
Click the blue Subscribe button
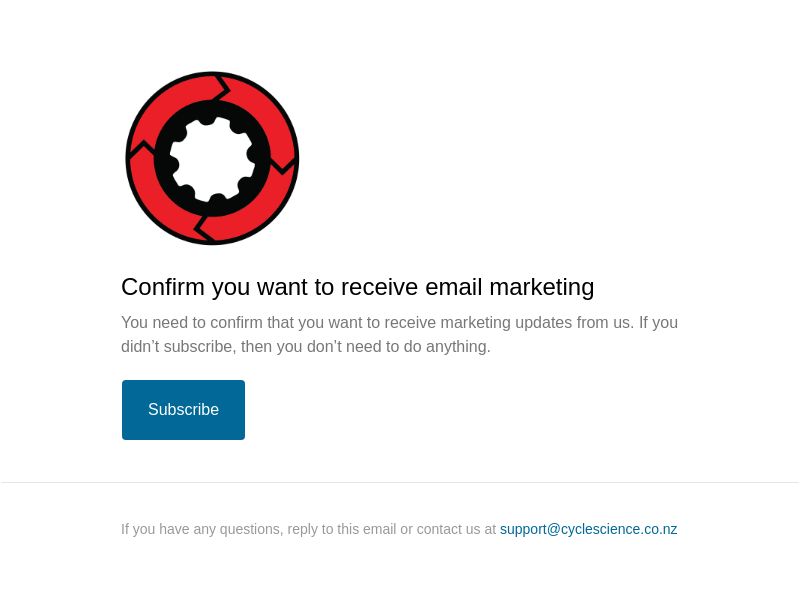click(183, 410)
